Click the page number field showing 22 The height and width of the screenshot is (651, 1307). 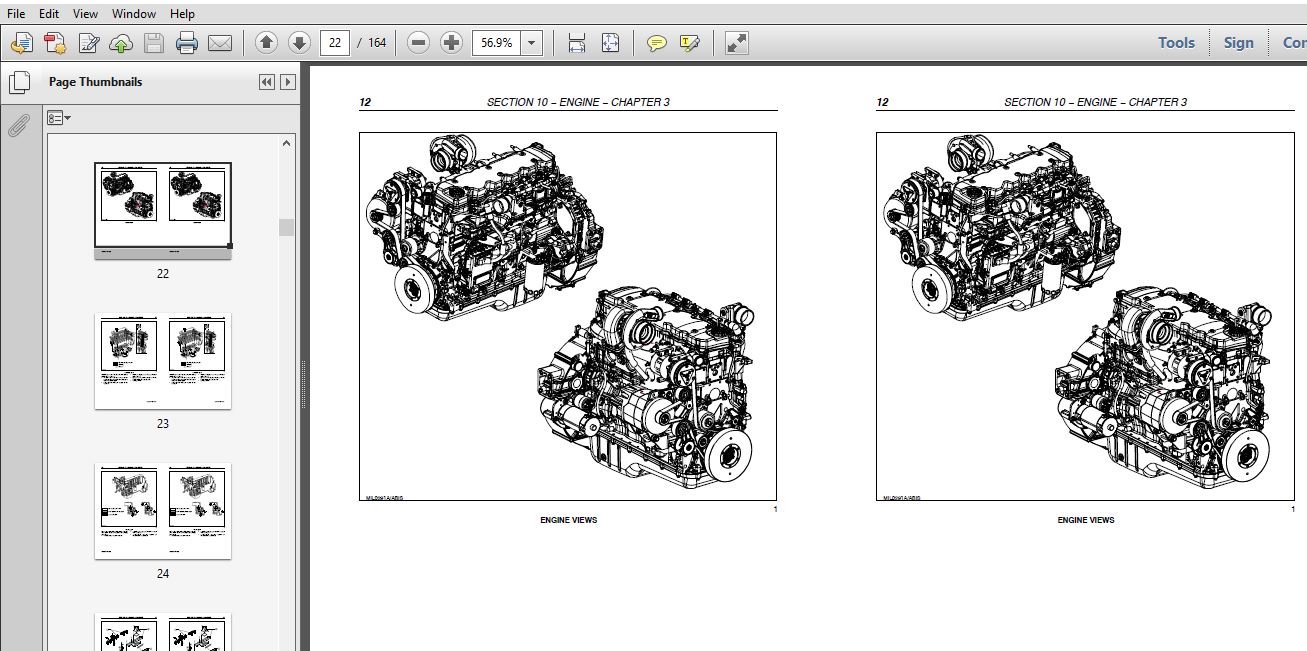tap(336, 43)
